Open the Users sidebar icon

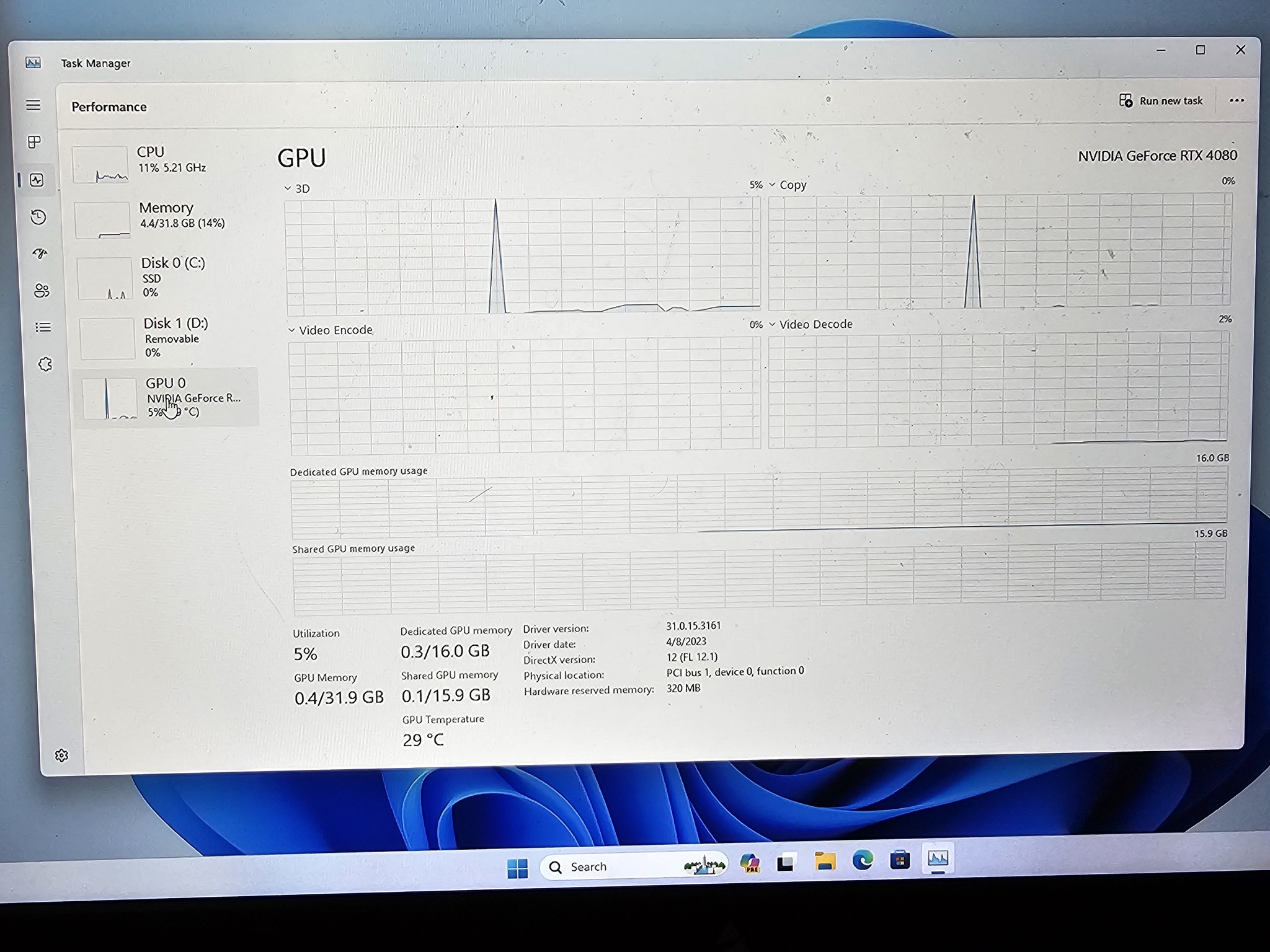[x=42, y=290]
